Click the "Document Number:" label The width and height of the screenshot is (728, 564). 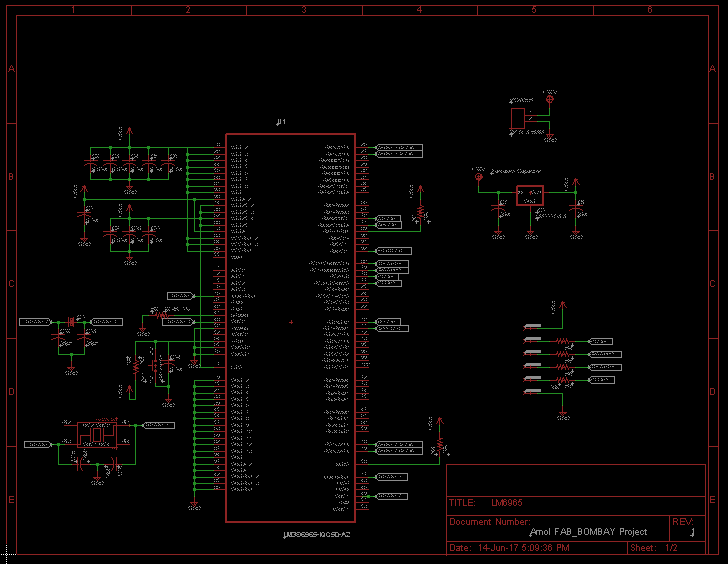pos(490,522)
